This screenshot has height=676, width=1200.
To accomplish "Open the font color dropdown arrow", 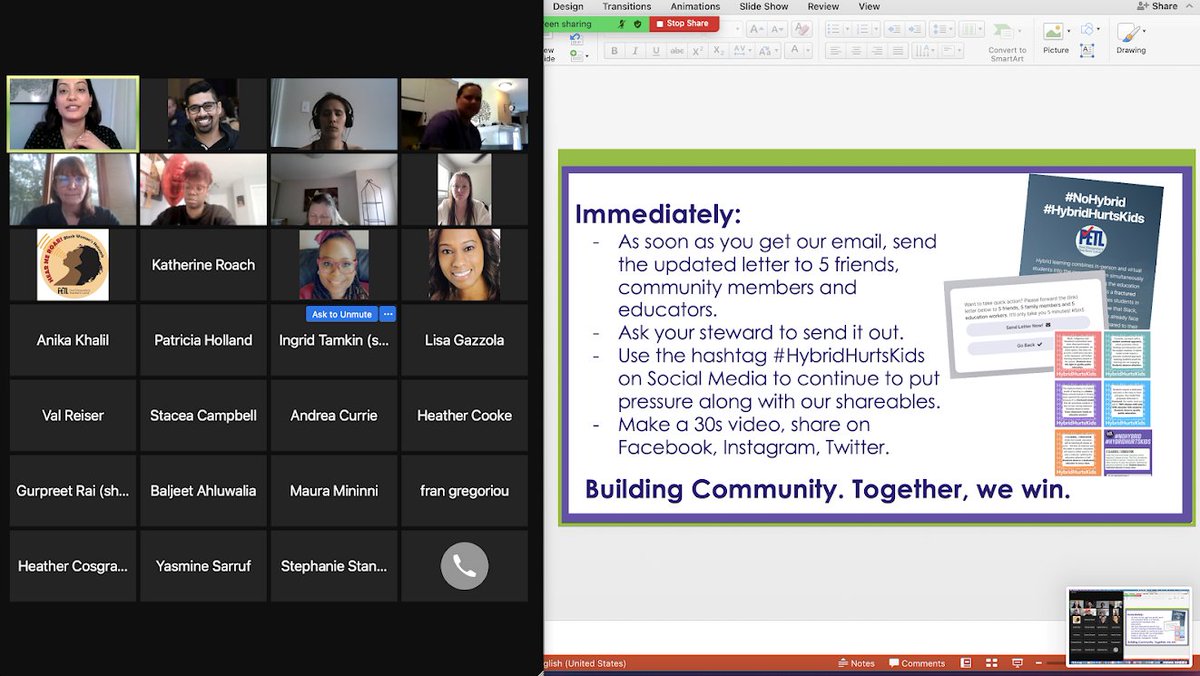I will click(x=807, y=51).
